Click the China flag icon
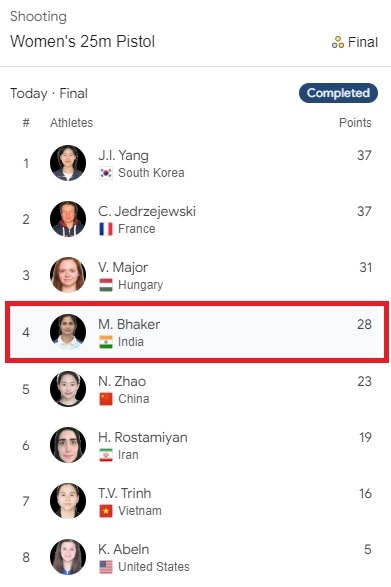Image resolution: width=391 pixels, height=587 pixels. (x=106, y=399)
